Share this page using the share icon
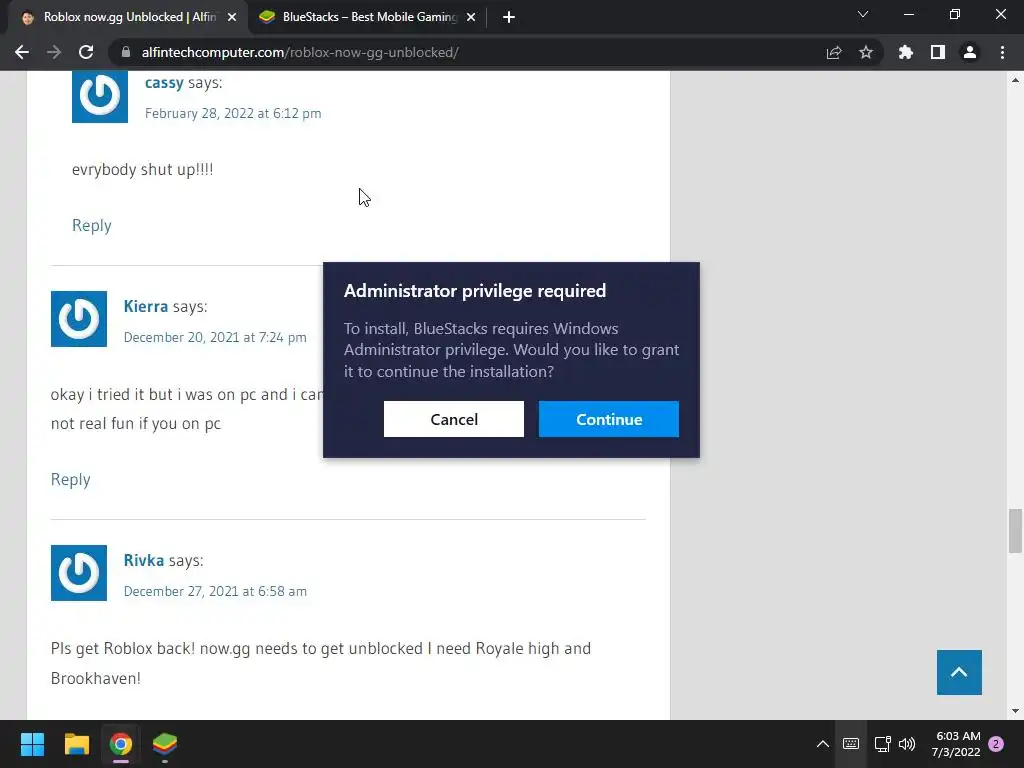The image size is (1024, 768). click(834, 52)
